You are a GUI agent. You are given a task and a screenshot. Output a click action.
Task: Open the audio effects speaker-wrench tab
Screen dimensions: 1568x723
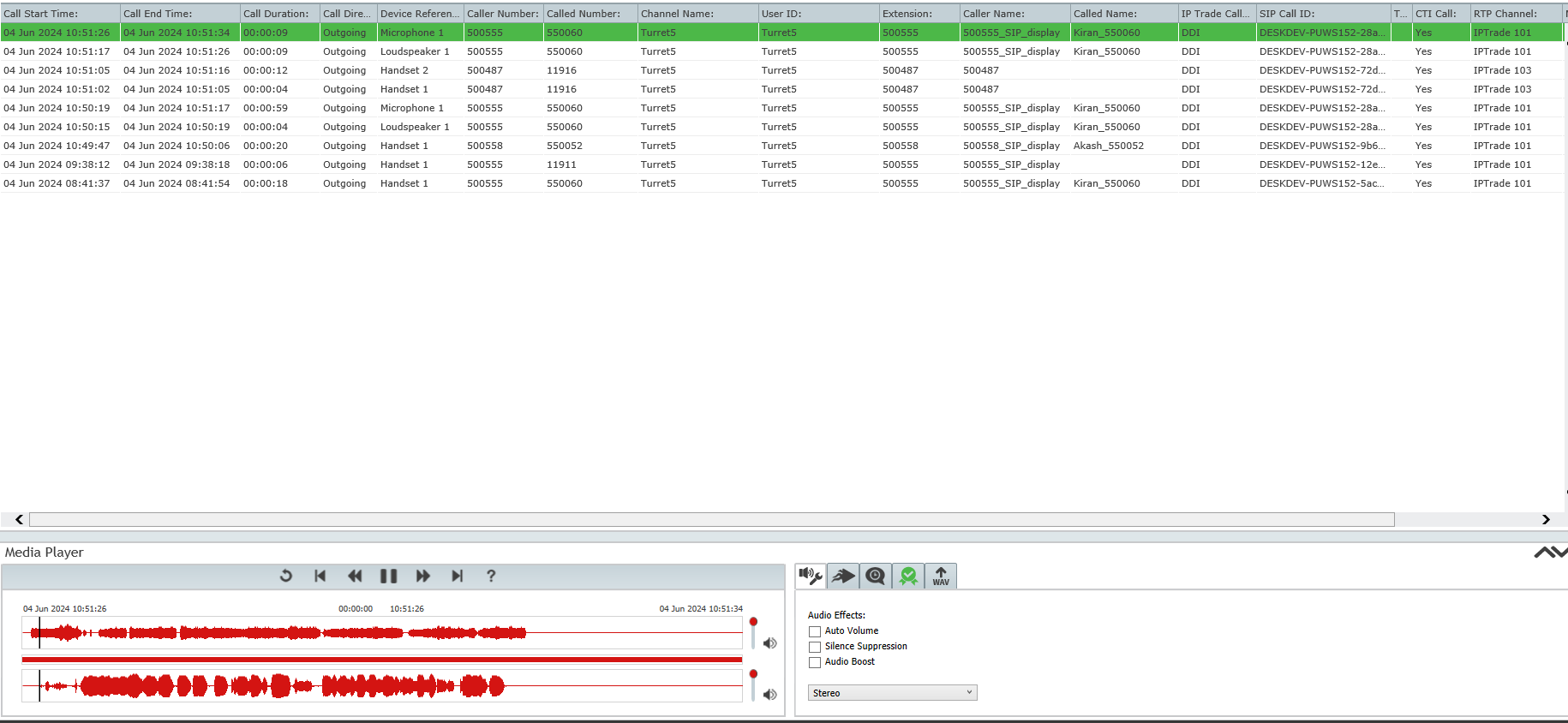(811, 576)
